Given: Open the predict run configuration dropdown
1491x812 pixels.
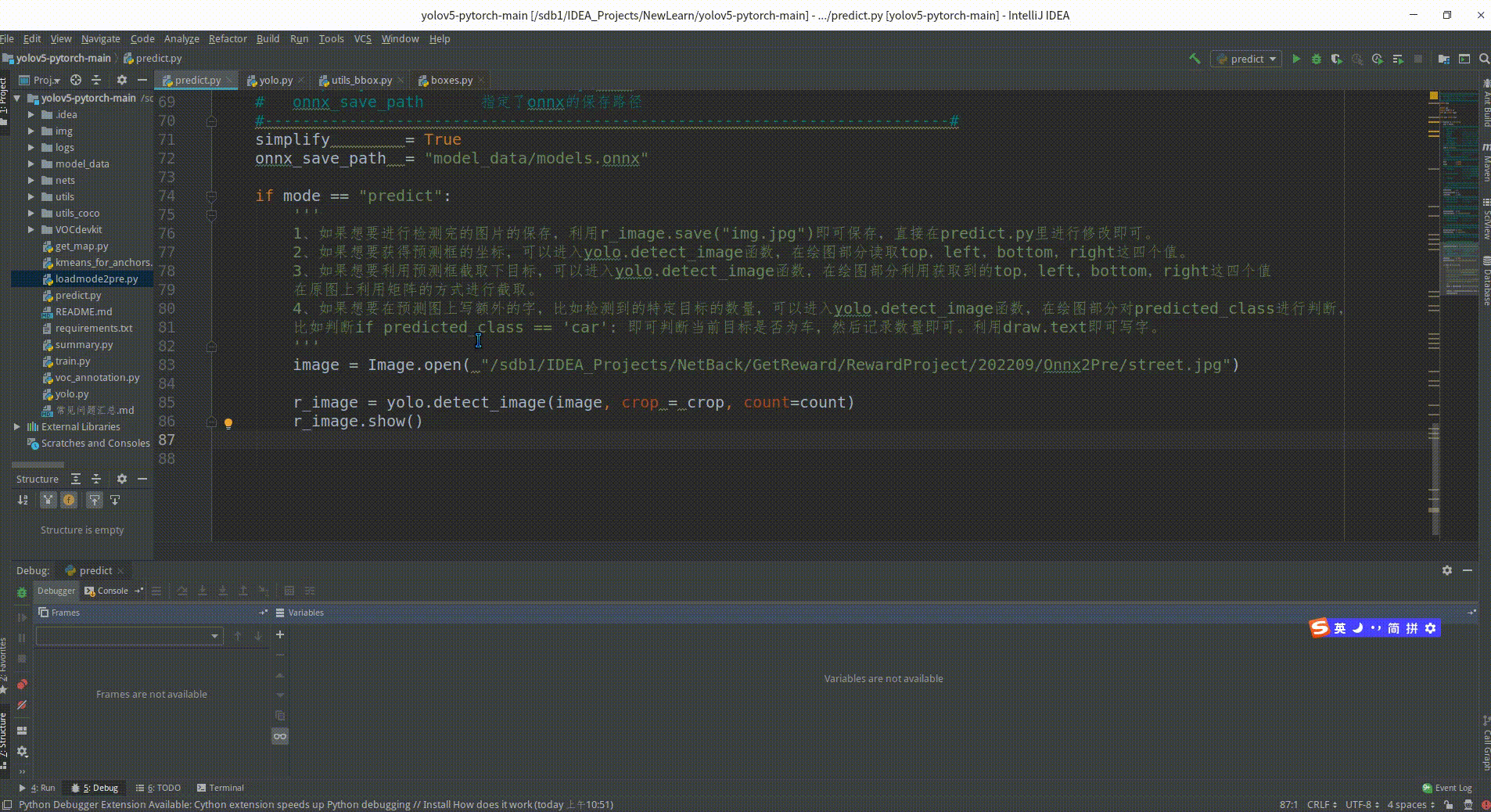Looking at the screenshot, I should click(1246, 59).
